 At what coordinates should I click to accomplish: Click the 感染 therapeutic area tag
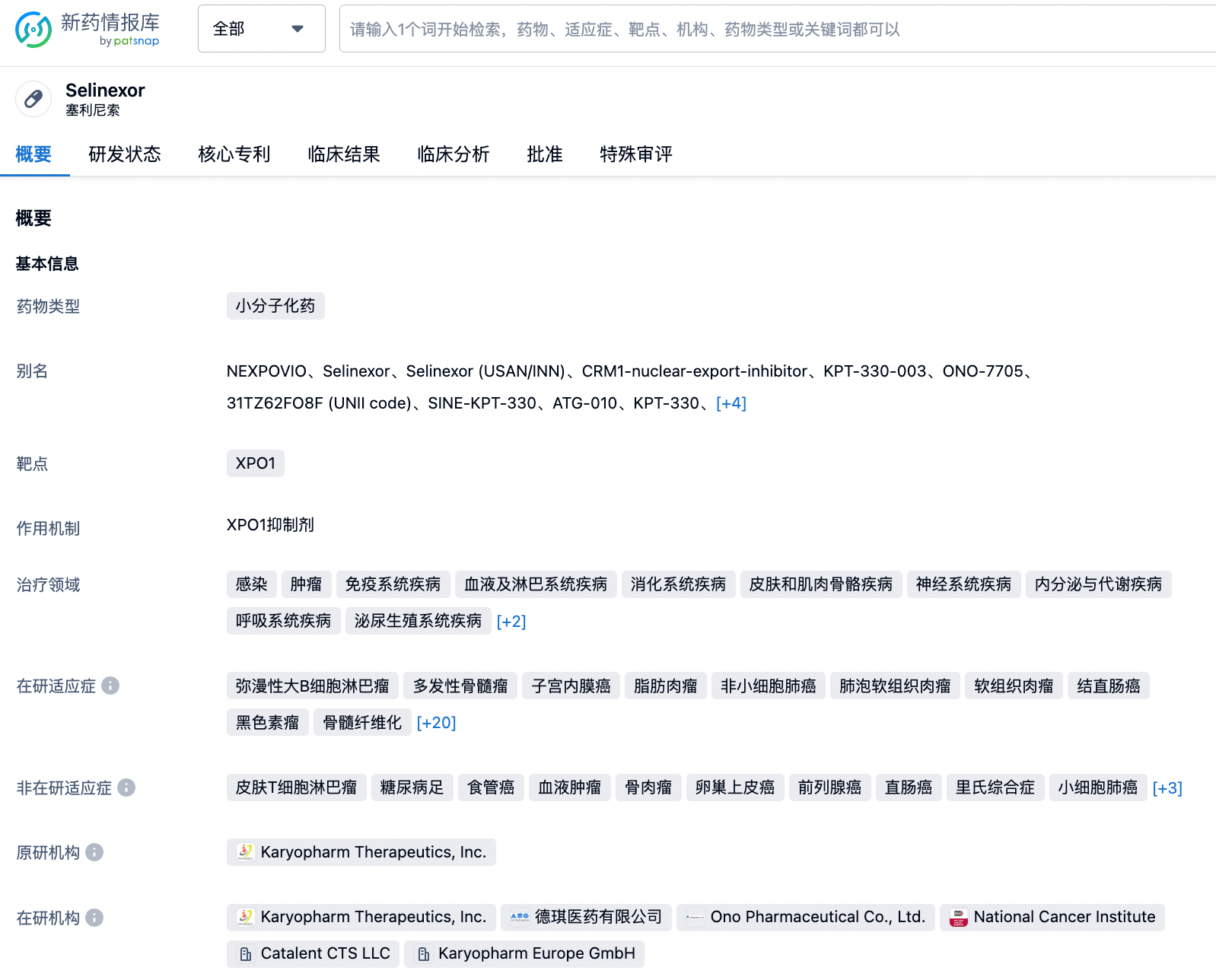coord(251,584)
